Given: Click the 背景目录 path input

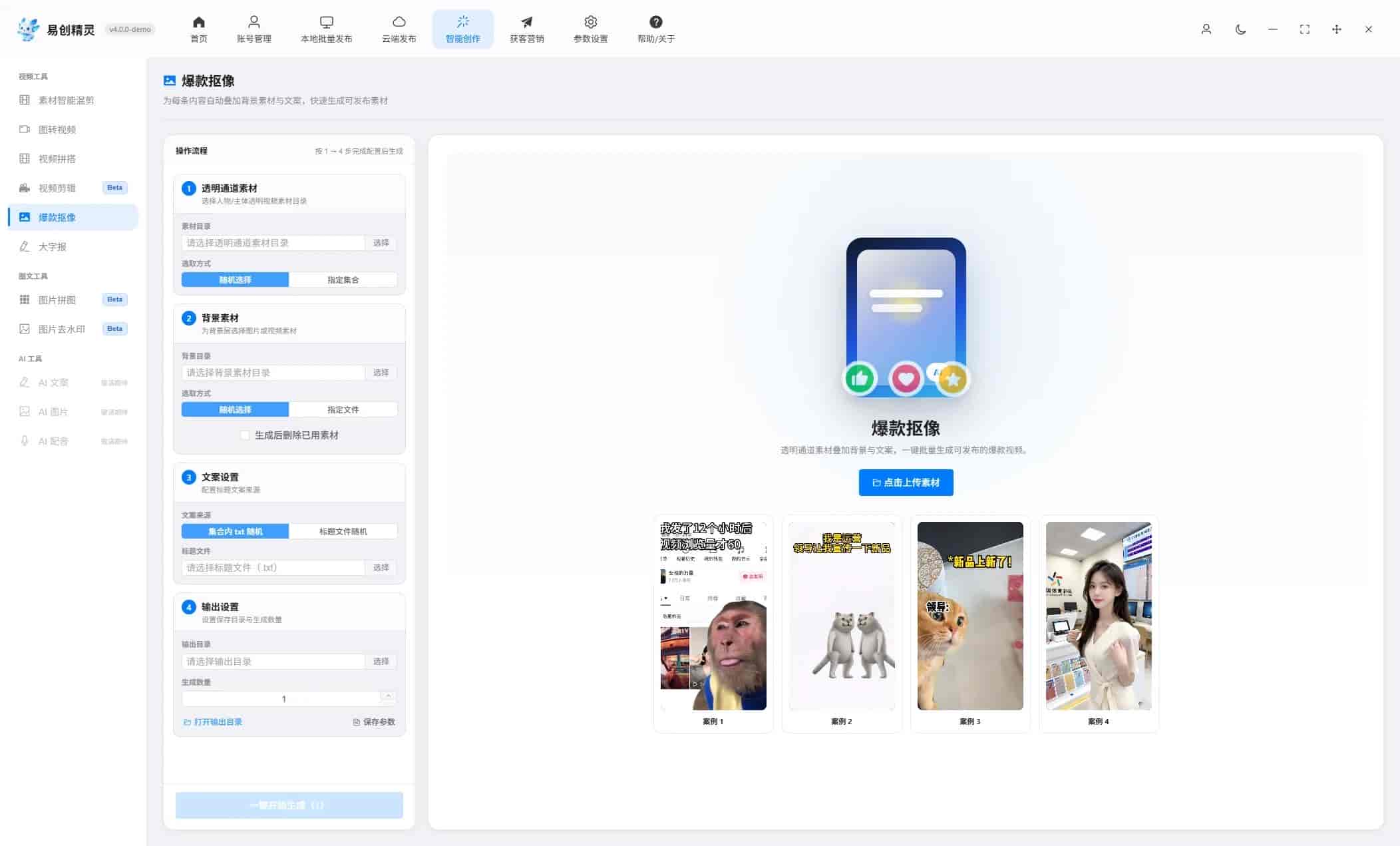Looking at the screenshot, I should (x=273, y=373).
